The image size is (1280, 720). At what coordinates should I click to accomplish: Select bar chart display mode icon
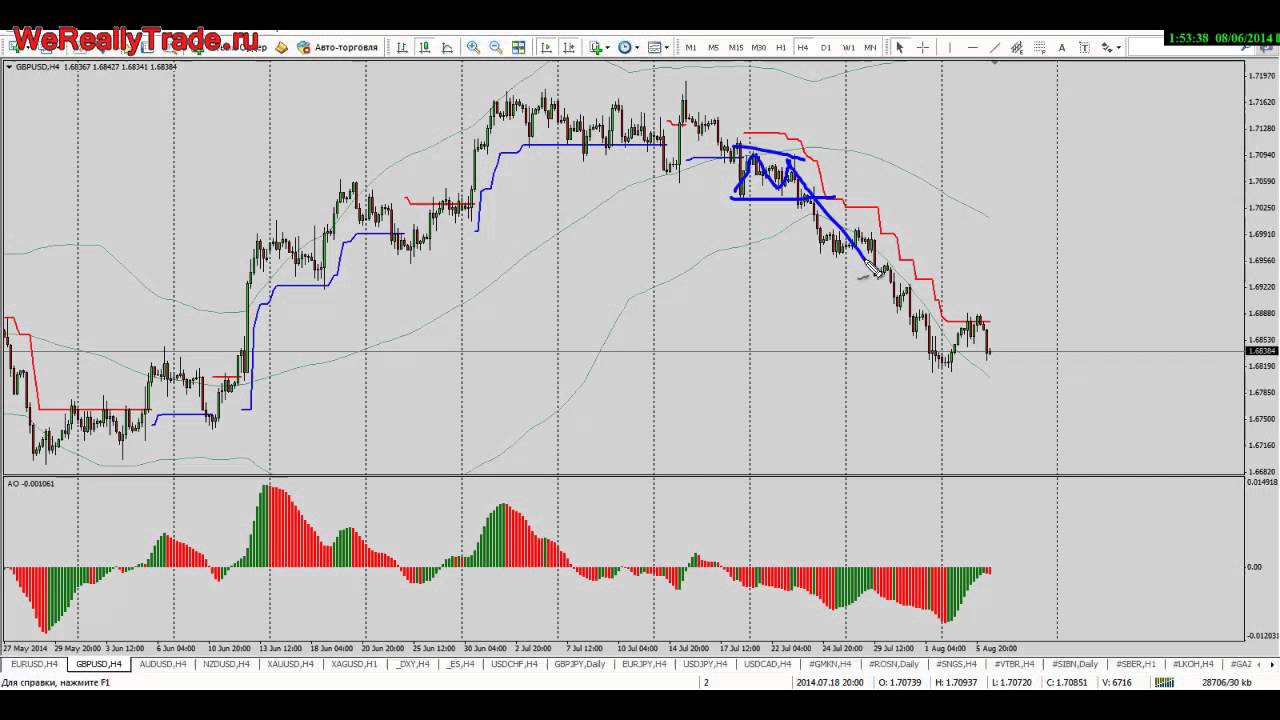(x=402, y=47)
